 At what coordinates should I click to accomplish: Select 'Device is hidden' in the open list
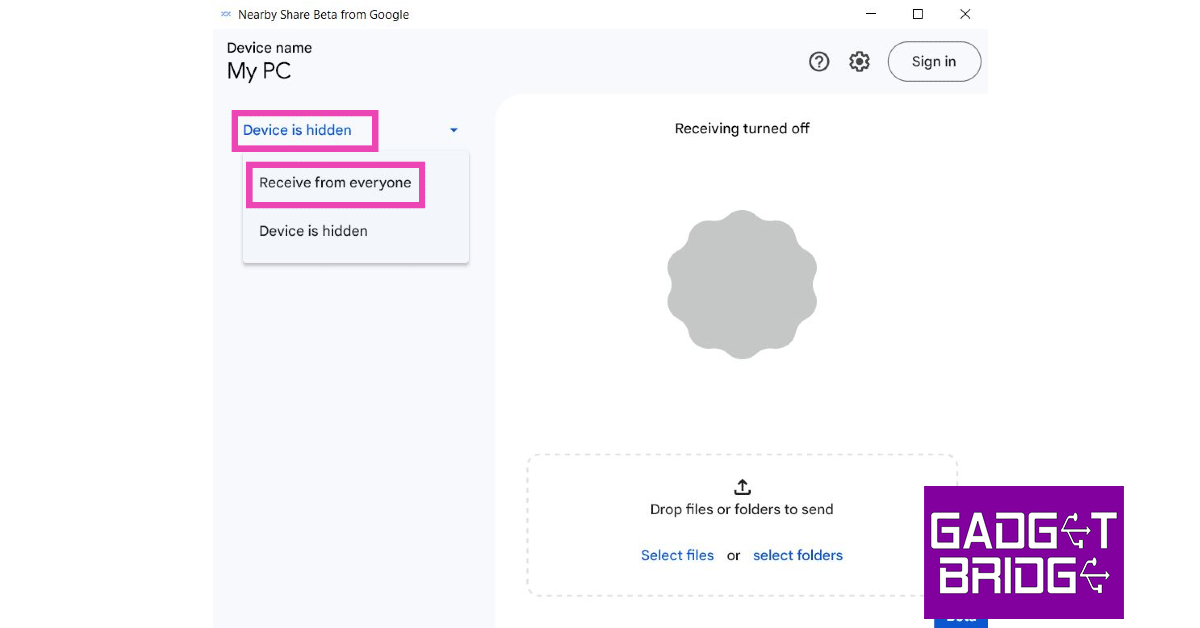(x=313, y=231)
